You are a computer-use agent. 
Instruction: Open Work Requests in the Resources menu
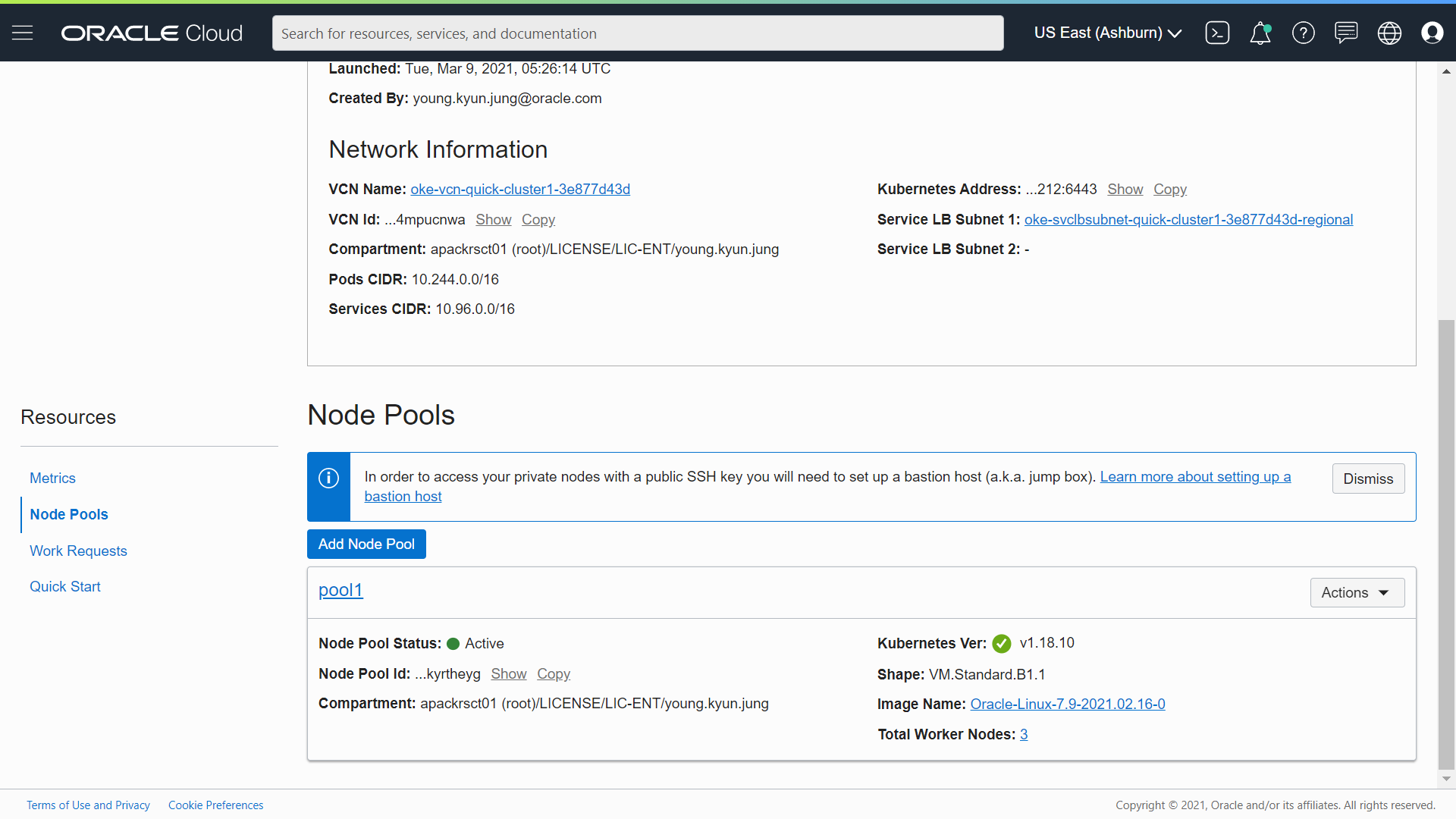pos(78,551)
